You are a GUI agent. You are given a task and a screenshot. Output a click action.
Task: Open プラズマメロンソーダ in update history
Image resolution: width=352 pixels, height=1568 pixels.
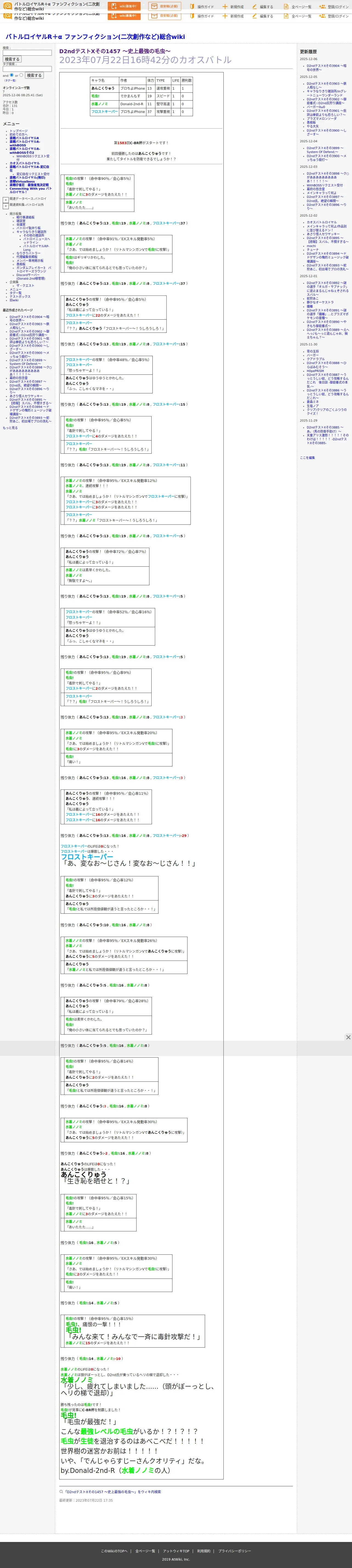point(322,119)
